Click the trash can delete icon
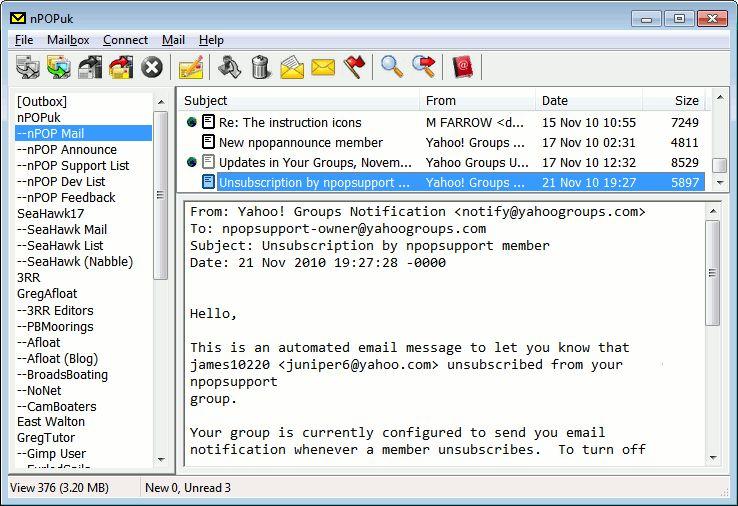 pos(261,67)
